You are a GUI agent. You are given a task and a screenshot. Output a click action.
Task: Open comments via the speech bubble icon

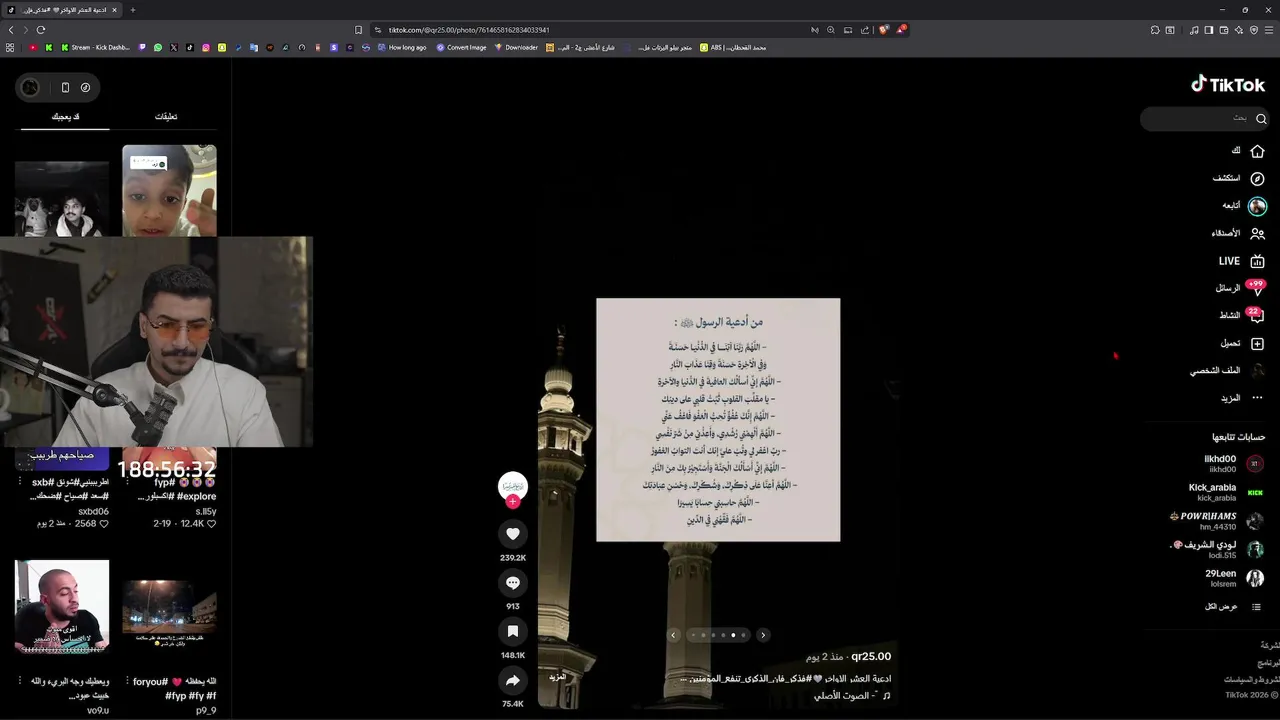[x=513, y=583]
